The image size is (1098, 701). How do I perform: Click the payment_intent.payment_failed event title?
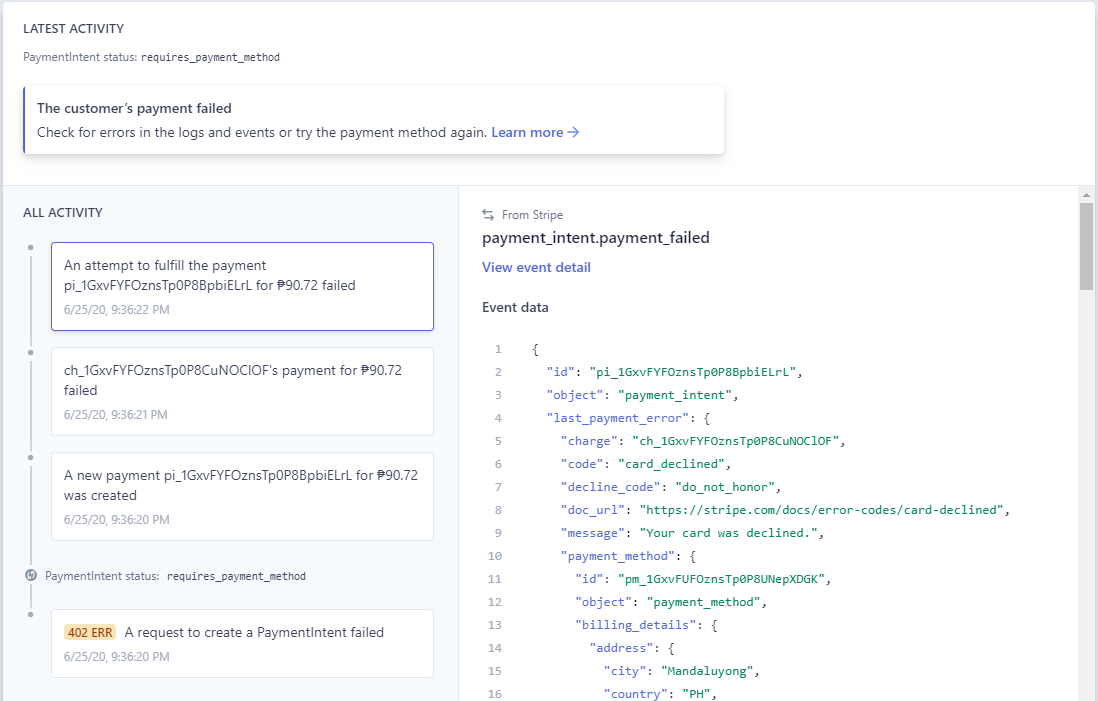point(596,238)
